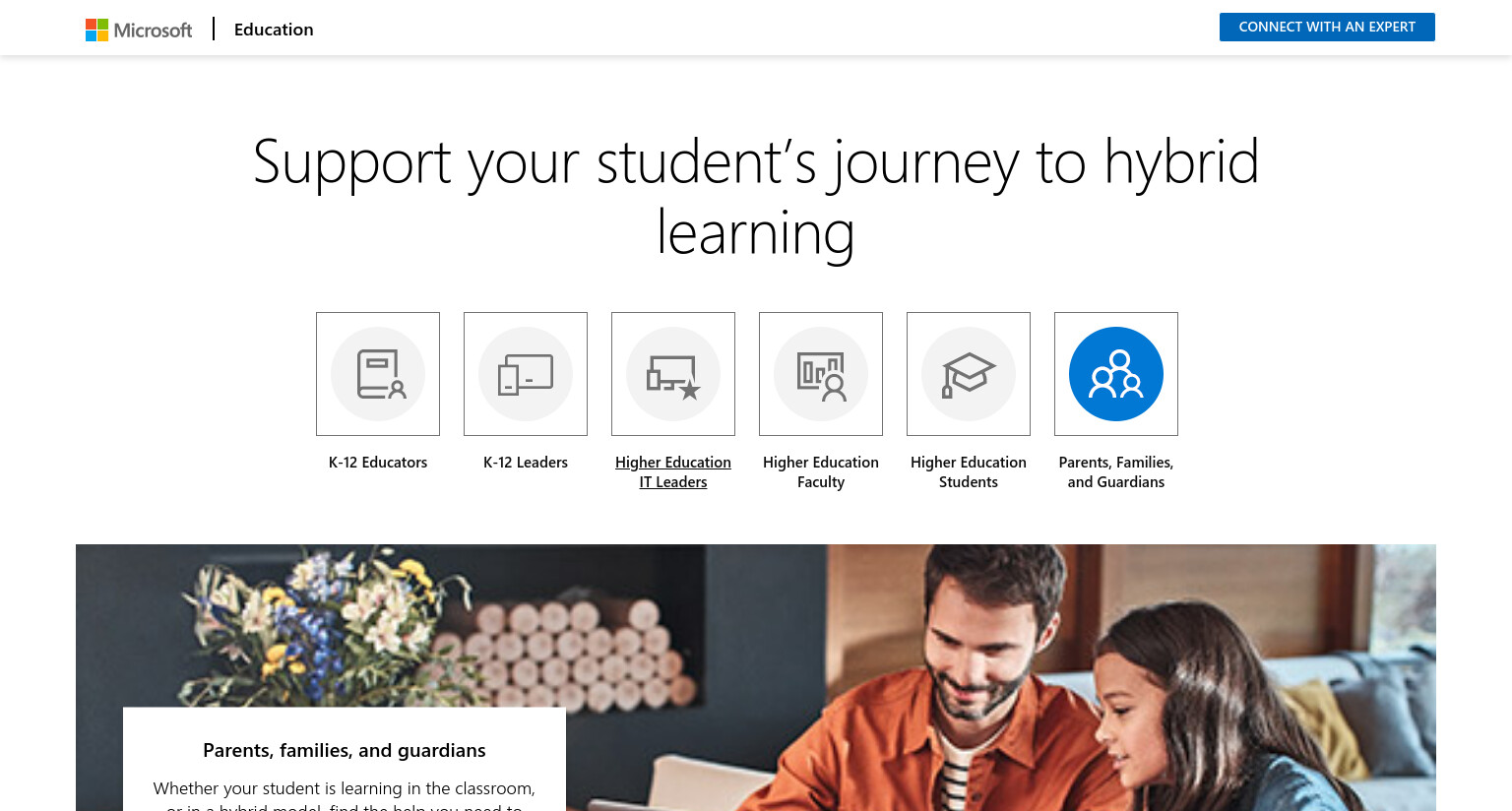Viewport: 1512px width, 811px height.
Task: Click the hybrid learning page headline
Action: point(756,197)
